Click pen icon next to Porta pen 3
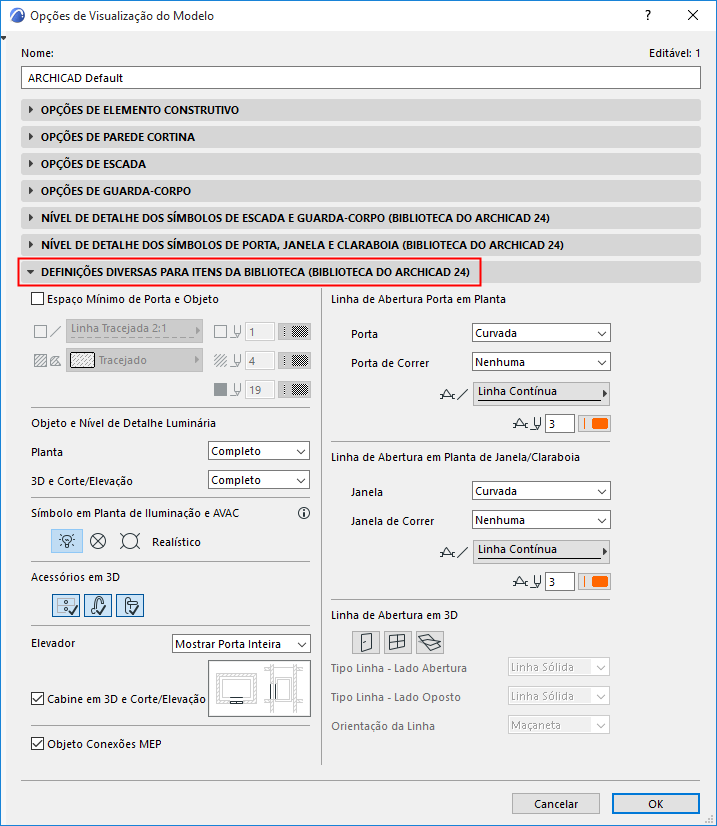 click(527, 424)
